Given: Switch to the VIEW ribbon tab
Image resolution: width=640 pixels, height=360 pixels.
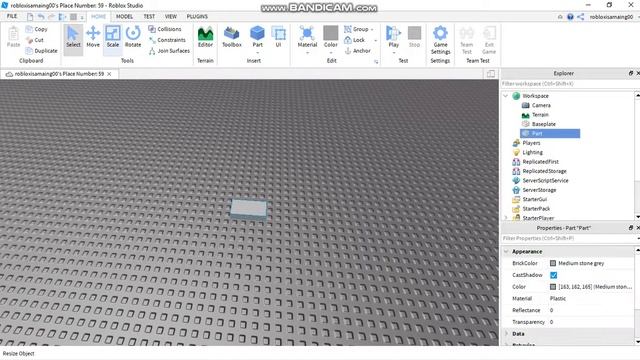Looking at the screenshot, I should pos(171,16).
